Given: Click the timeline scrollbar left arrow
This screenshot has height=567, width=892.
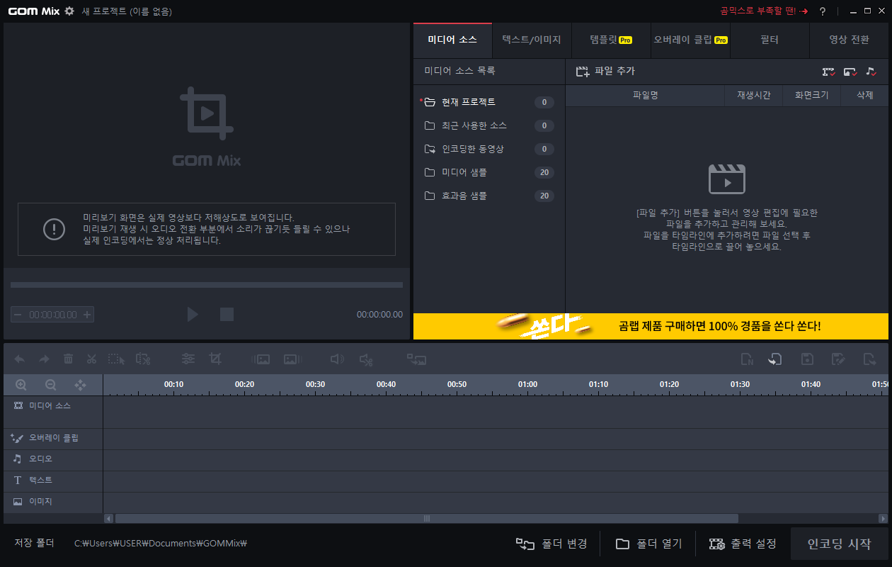Looking at the screenshot, I should [x=108, y=519].
